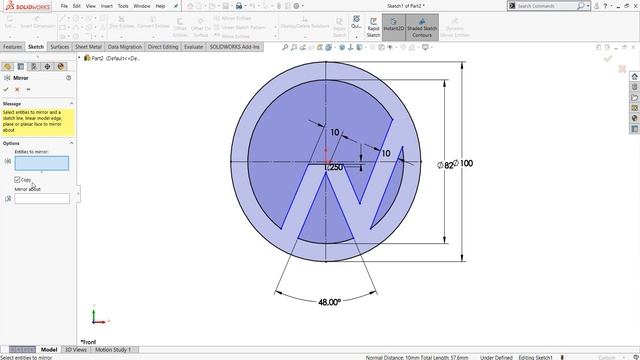Open the PropertyManager tab icon

[x=20, y=67]
